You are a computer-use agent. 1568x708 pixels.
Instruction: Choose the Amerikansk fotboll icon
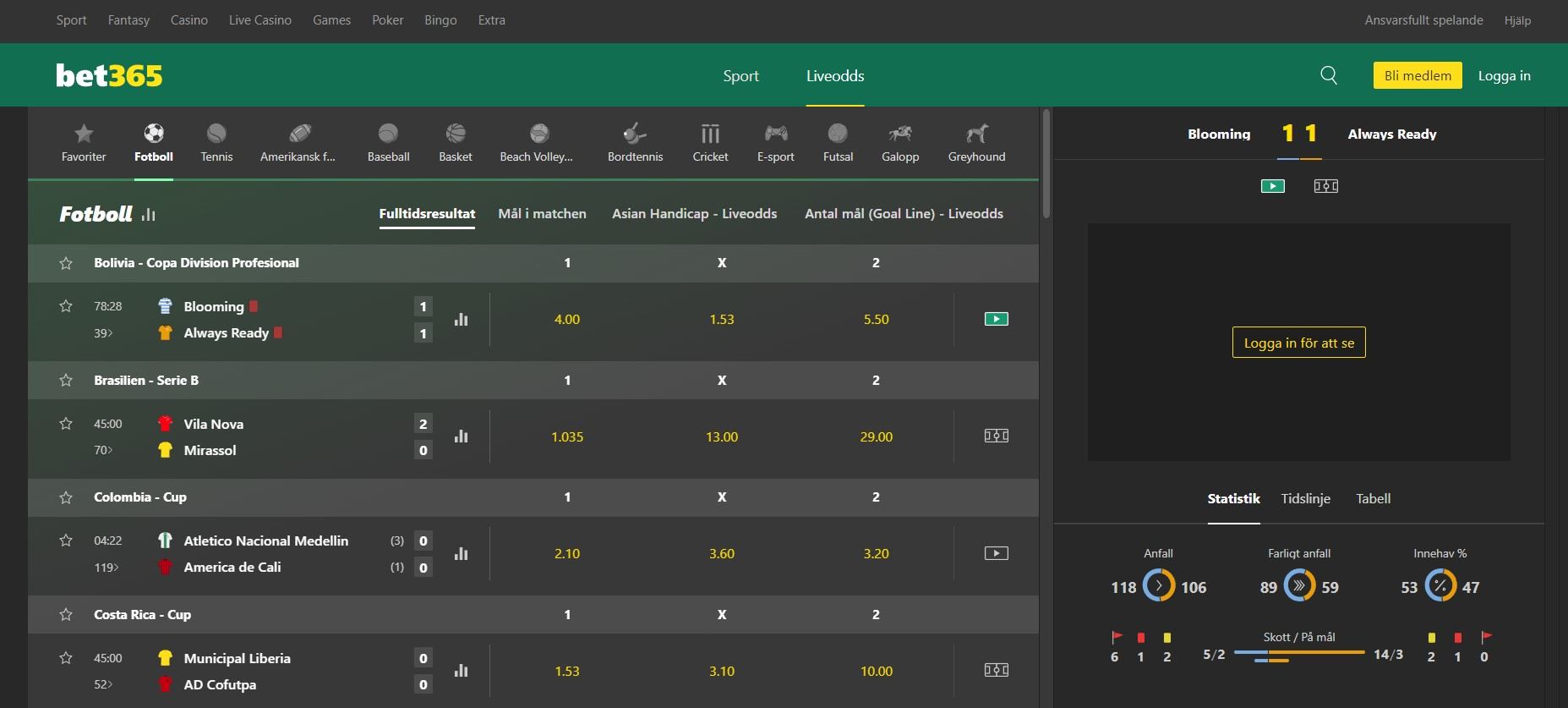click(x=300, y=133)
